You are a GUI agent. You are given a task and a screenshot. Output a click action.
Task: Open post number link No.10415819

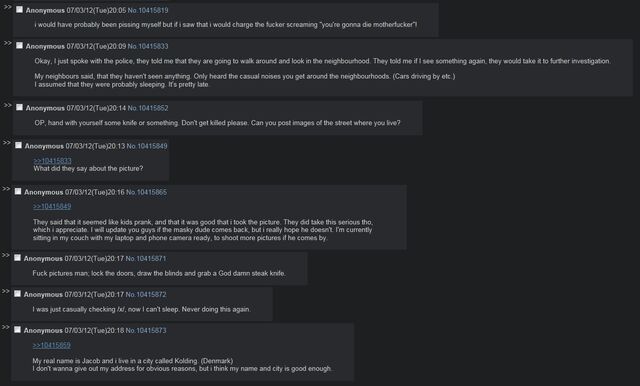(x=148, y=10)
